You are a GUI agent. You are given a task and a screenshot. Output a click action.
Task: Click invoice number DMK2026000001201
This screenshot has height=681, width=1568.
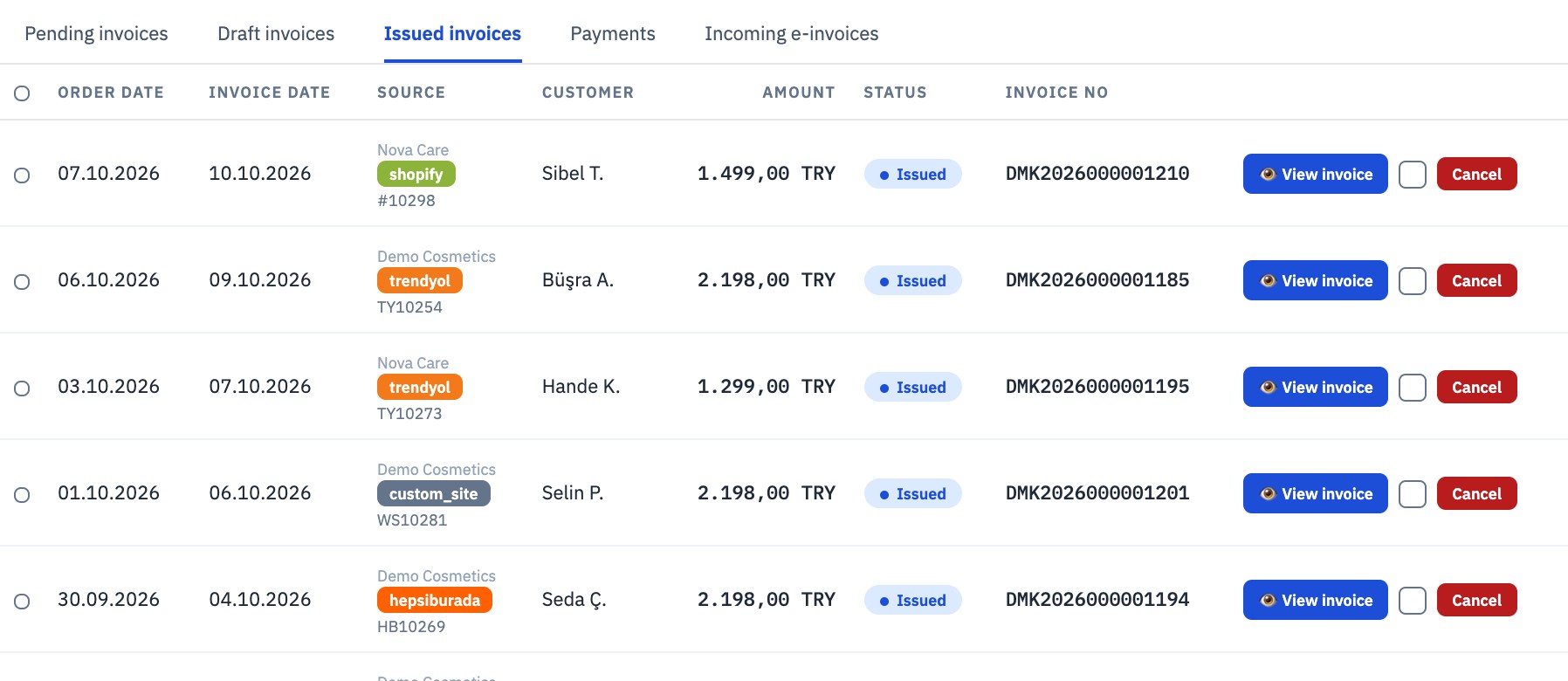pos(1097,493)
